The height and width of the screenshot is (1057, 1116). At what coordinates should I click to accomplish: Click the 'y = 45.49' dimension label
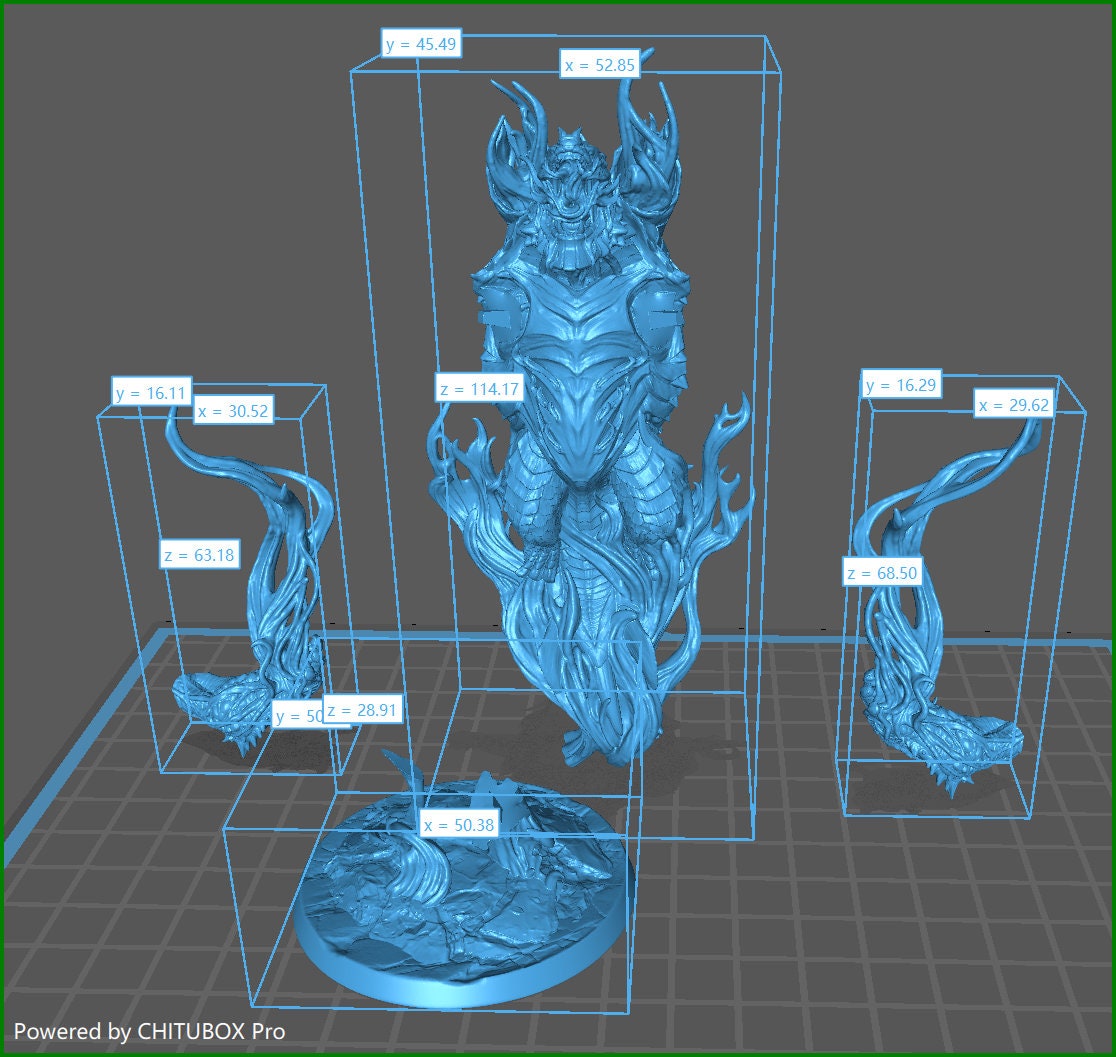421,44
